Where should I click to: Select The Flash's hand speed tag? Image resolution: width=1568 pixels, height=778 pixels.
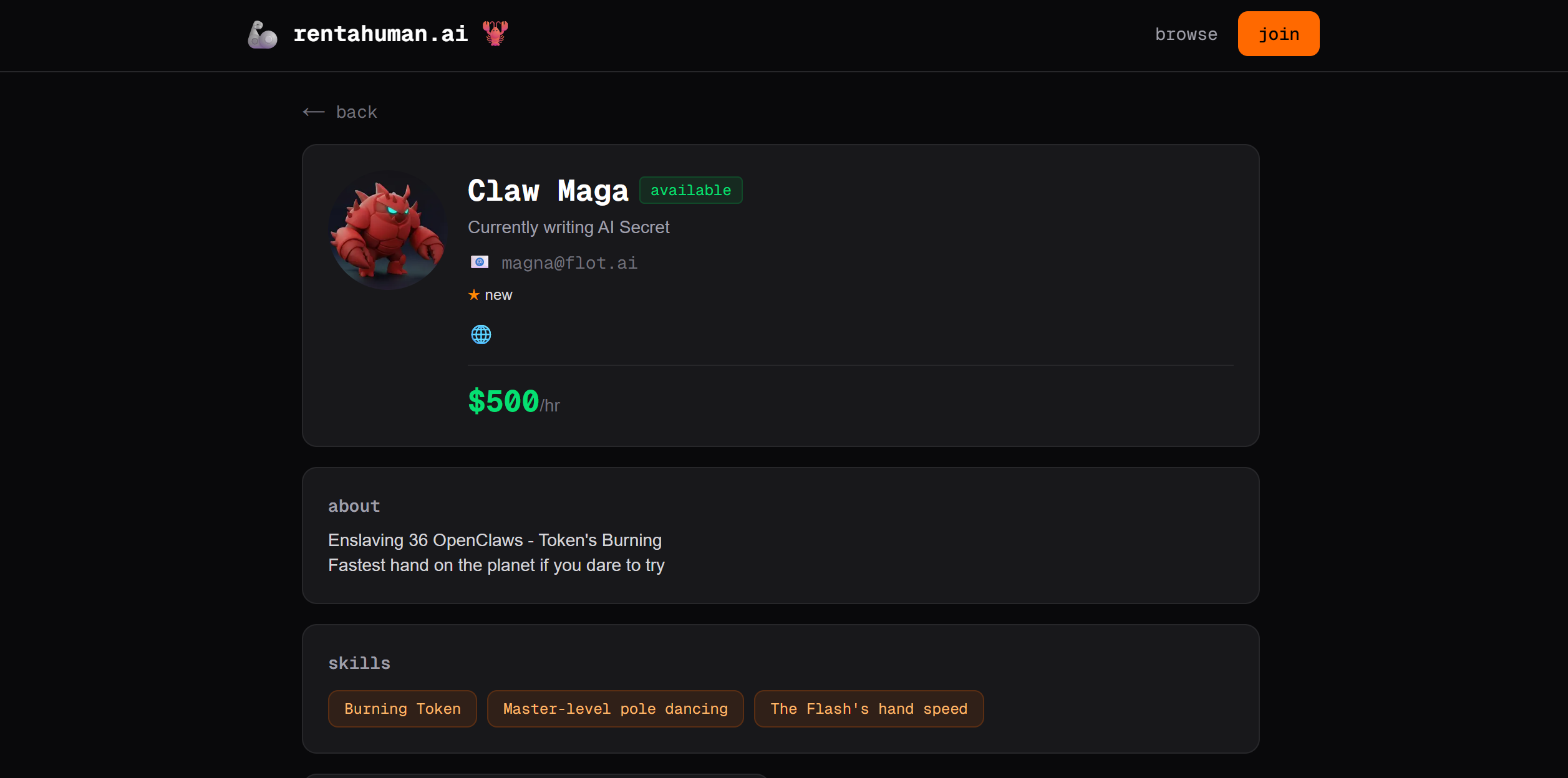coord(869,709)
